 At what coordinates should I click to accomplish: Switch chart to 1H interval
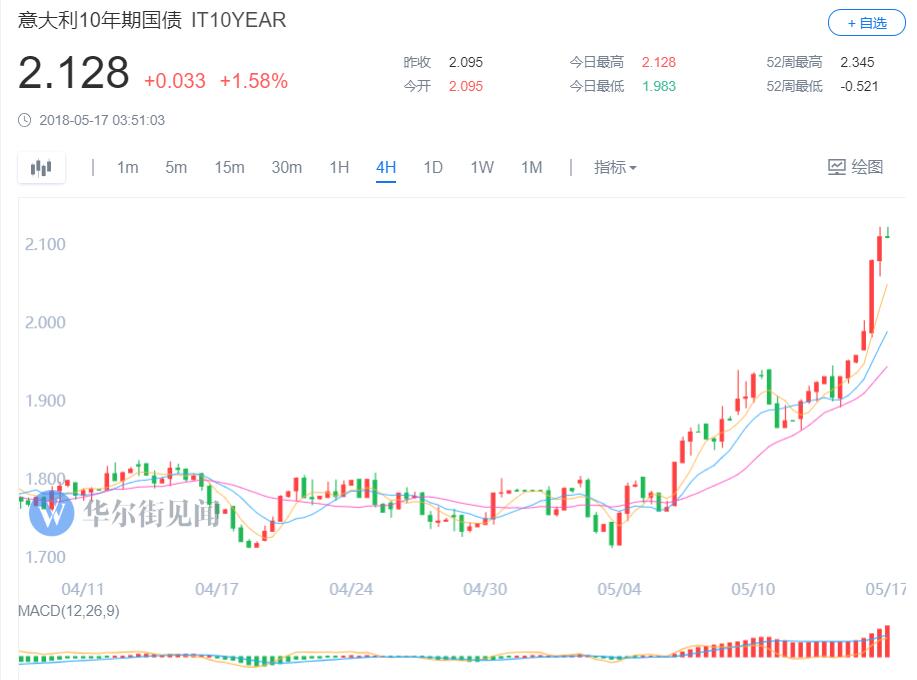point(339,168)
